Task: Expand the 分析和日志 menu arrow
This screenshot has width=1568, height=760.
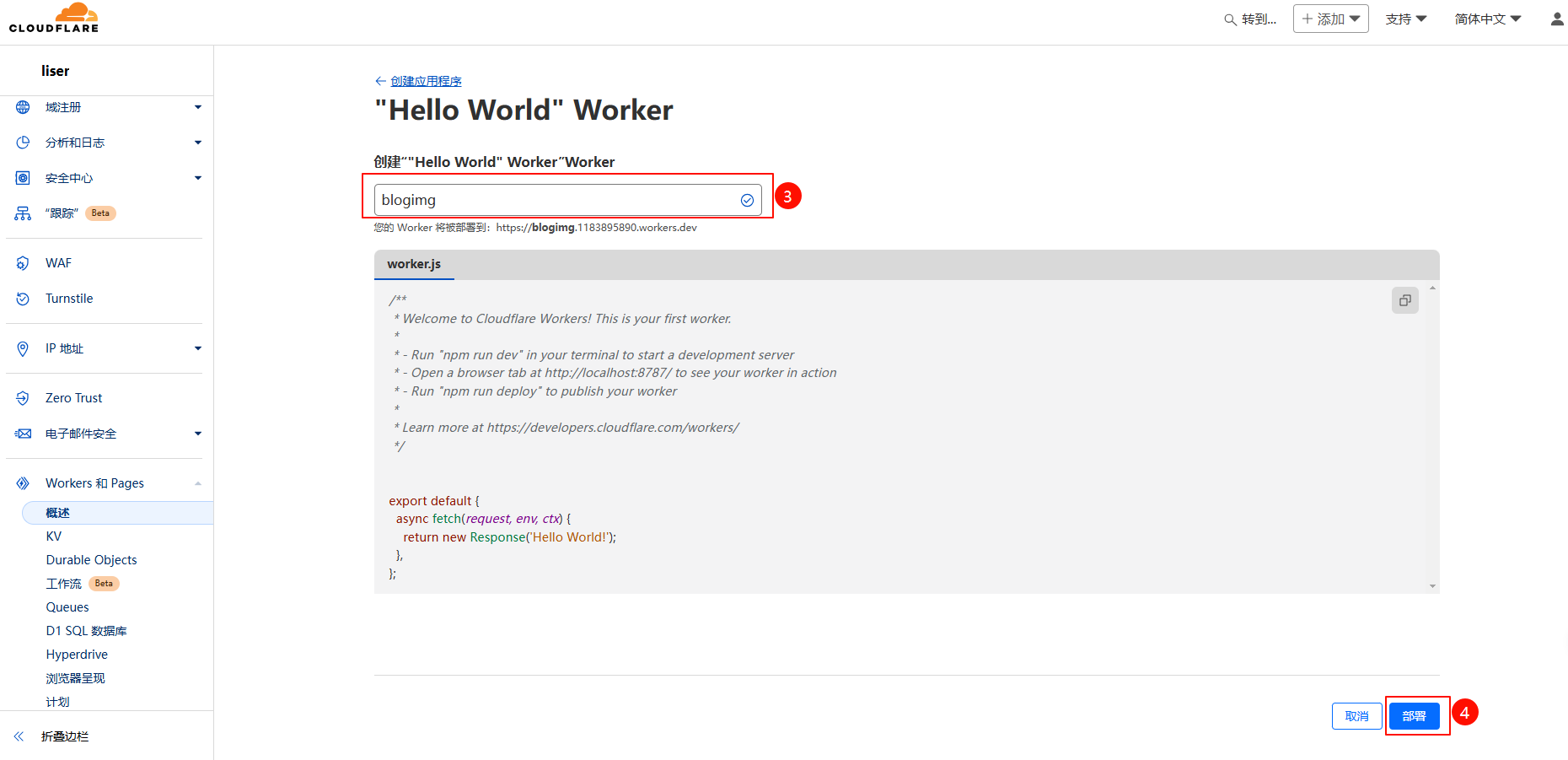Action: click(x=198, y=143)
